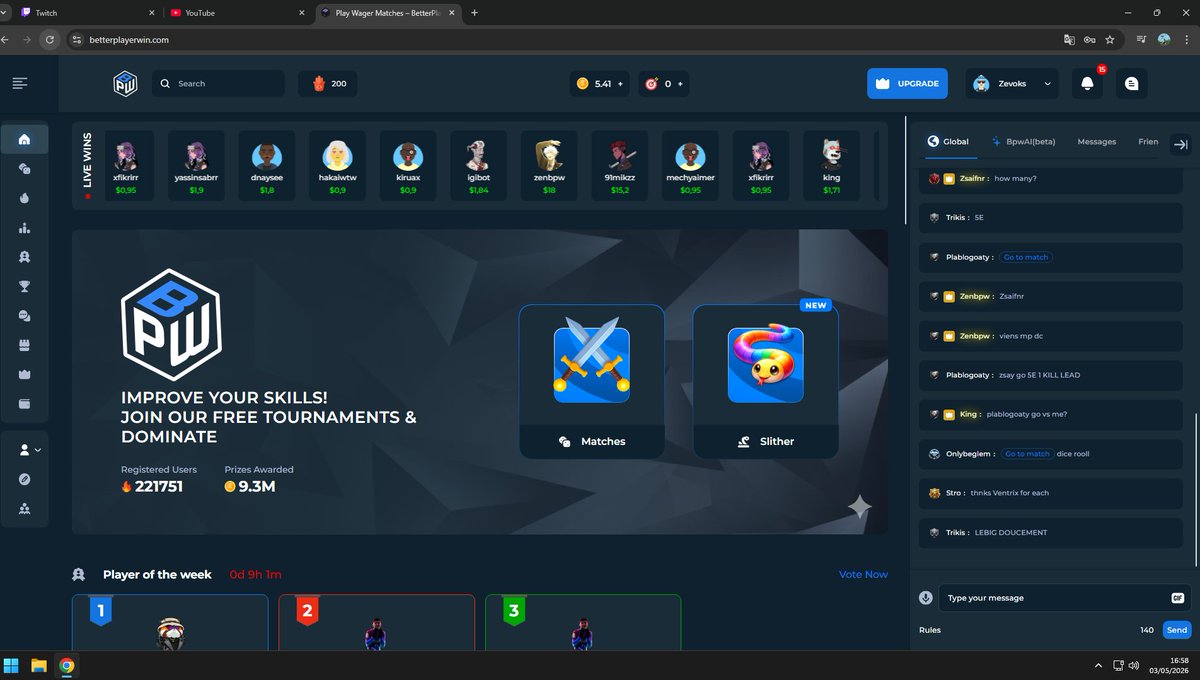This screenshot has width=1200, height=680.
Task: Open rank 2 player of the week card
Action: pyautogui.click(x=376, y=623)
